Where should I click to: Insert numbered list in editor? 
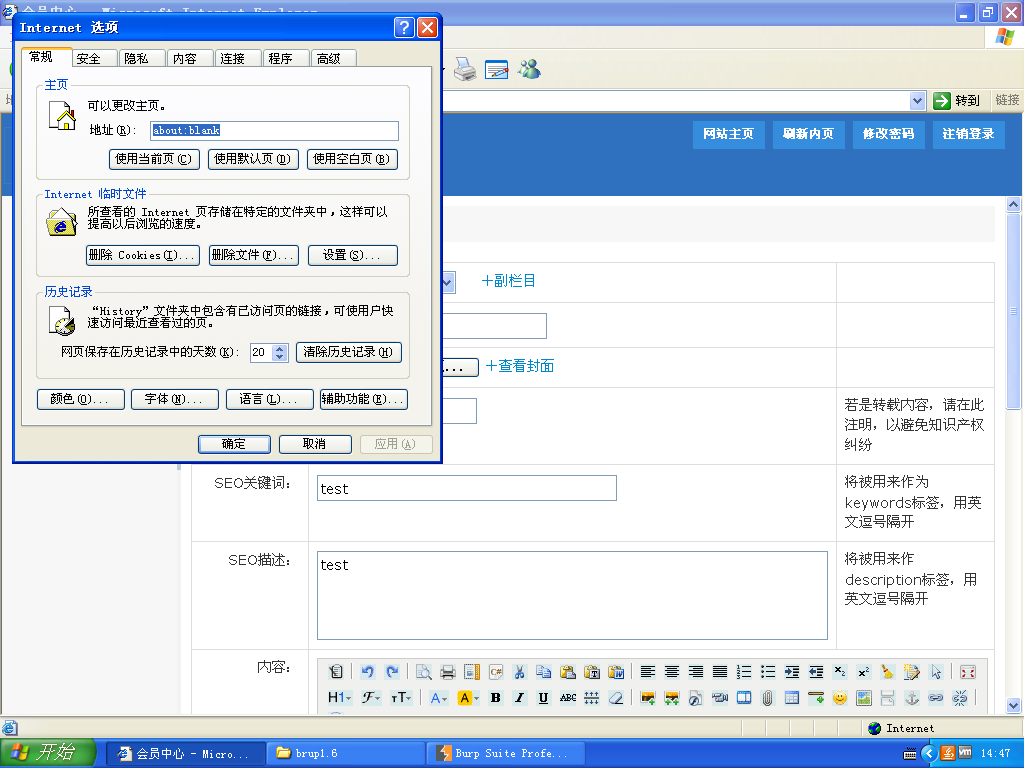click(744, 672)
